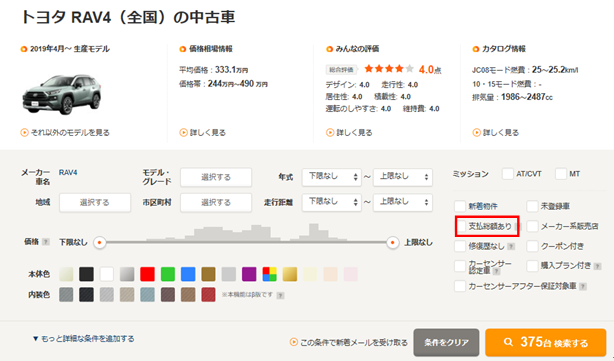Screen dimensions: 614x361
Task: Tick the 支払総額あり checkbox
Action: pyautogui.click(x=461, y=226)
